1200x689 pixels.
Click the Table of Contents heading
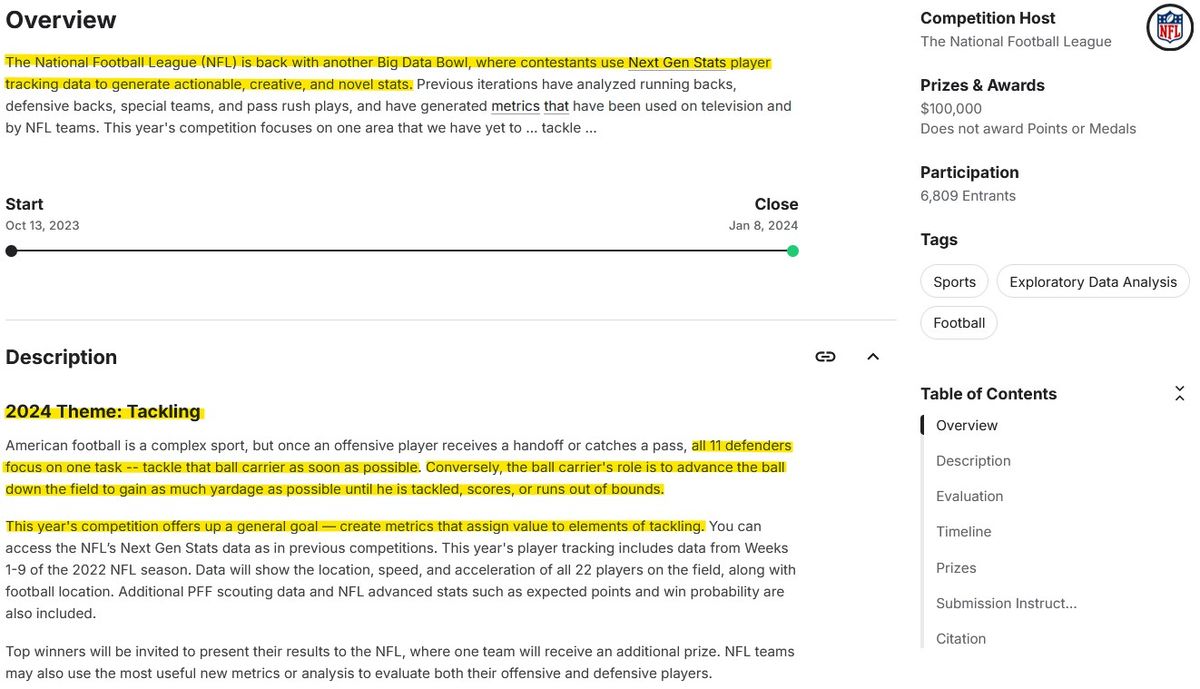pos(988,394)
